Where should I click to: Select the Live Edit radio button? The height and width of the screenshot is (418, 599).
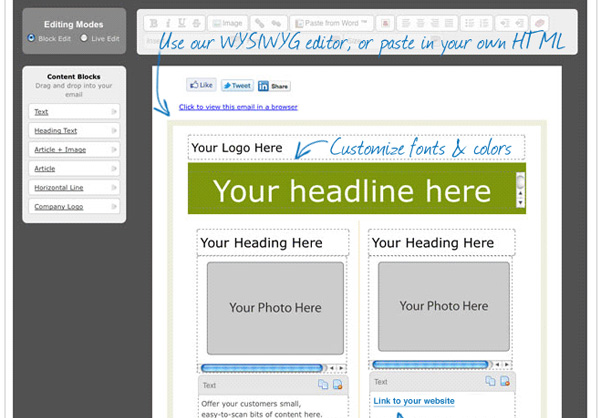coord(84,38)
